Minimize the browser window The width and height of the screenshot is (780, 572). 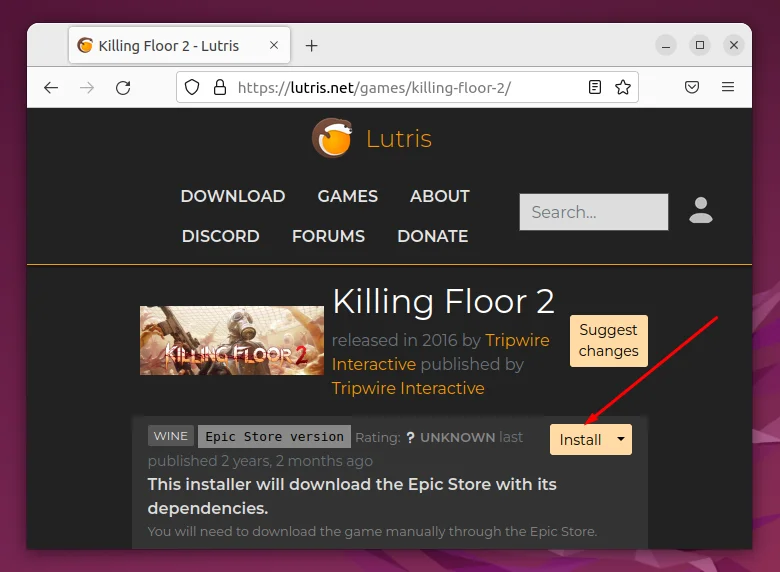[x=666, y=46]
